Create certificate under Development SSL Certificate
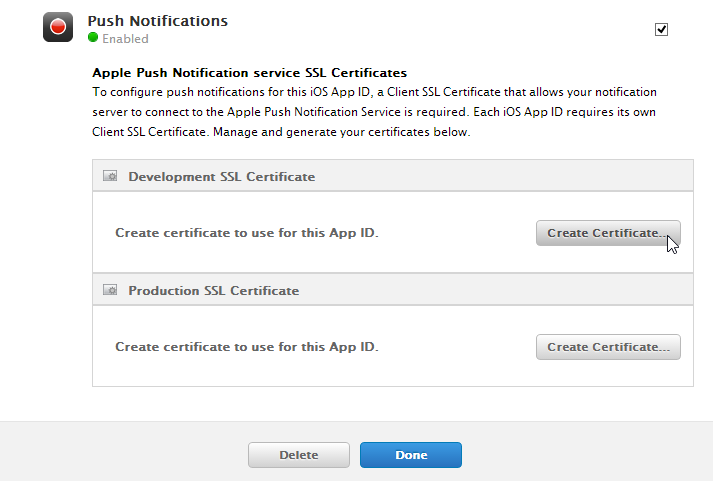Viewport: 713px width, 481px height. tap(608, 233)
